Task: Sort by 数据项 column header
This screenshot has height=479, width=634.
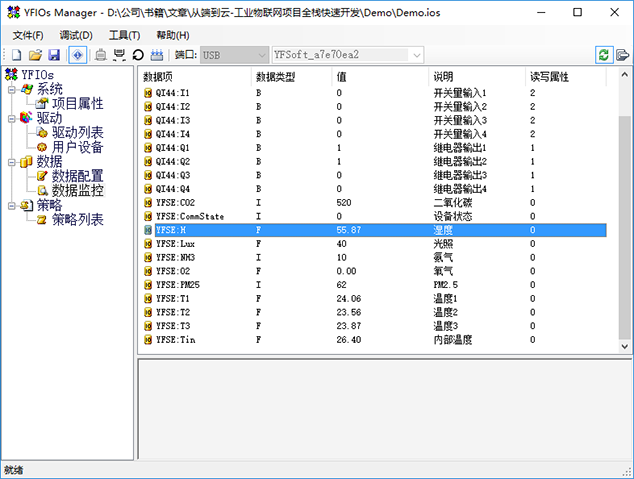Action: click(x=196, y=77)
